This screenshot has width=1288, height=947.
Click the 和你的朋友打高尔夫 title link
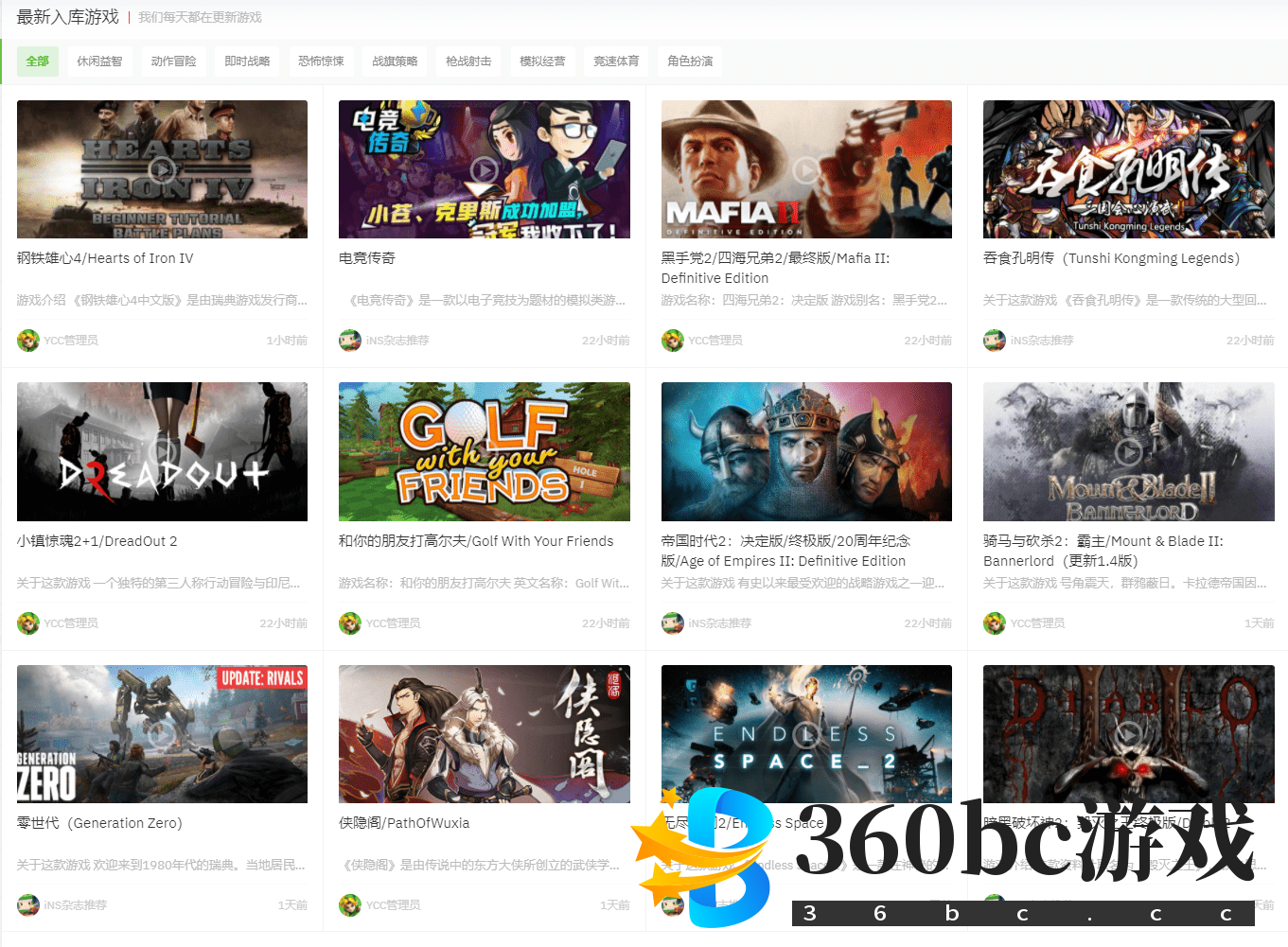click(476, 541)
